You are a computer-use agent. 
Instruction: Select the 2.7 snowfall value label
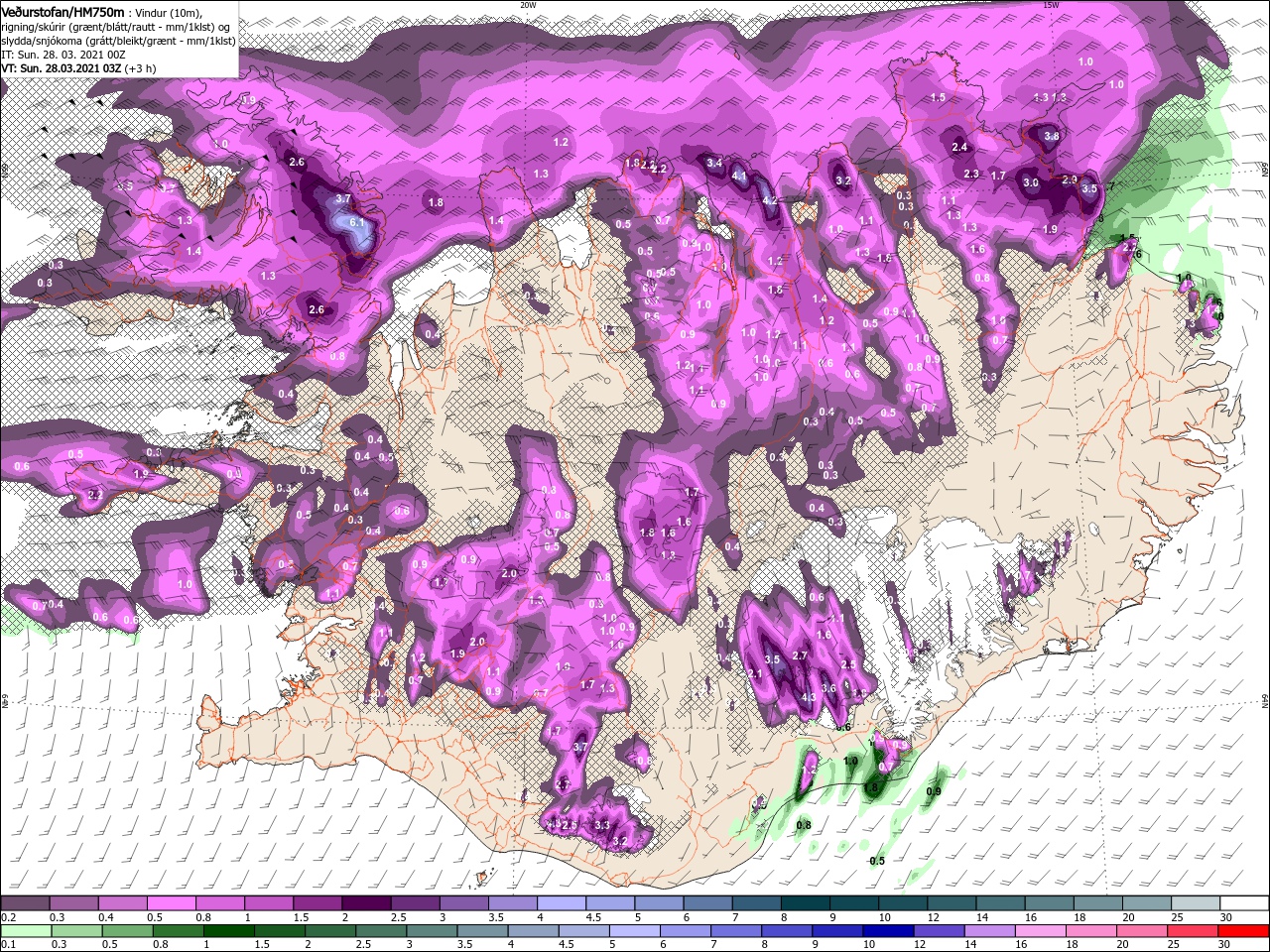point(801,656)
